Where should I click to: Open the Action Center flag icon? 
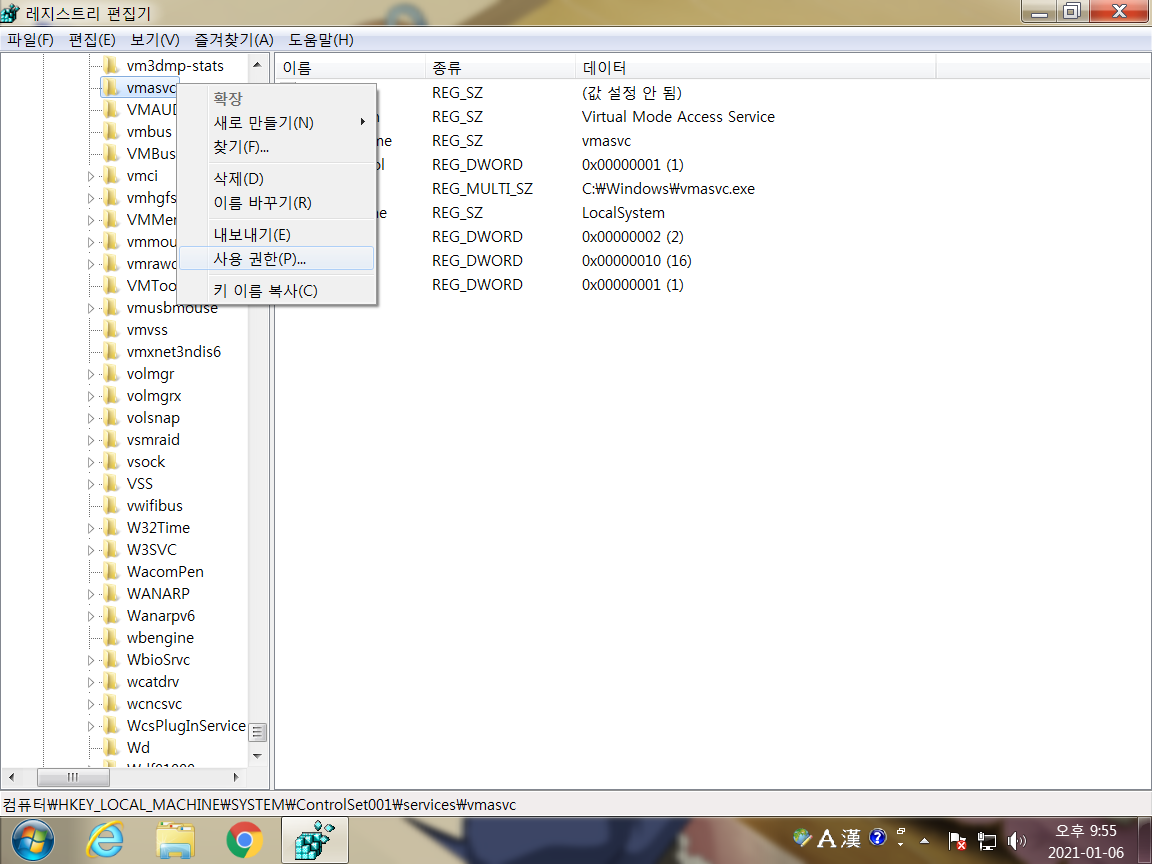point(957,840)
